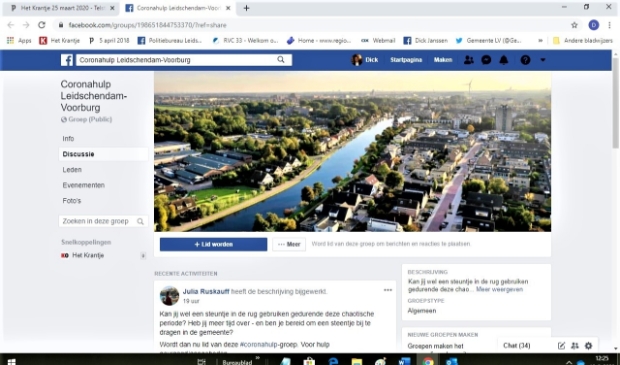This screenshot has height=365, width=620.
Task: Expand Het Krantje shortcut options arrow
Action: (143, 256)
